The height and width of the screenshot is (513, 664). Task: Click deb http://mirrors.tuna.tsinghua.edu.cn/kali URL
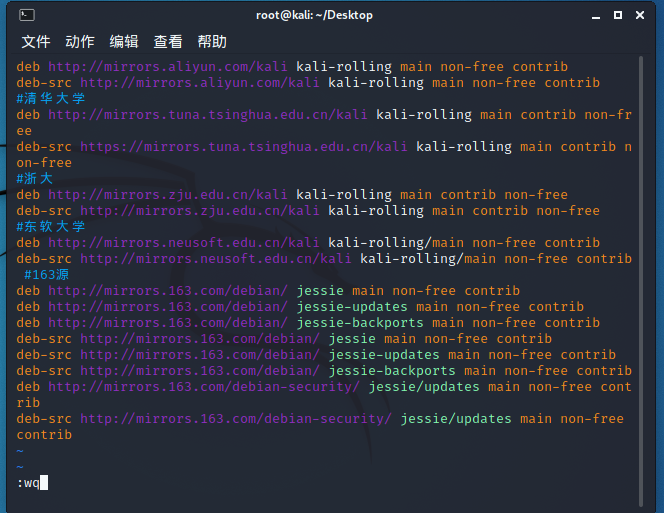[208, 115]
